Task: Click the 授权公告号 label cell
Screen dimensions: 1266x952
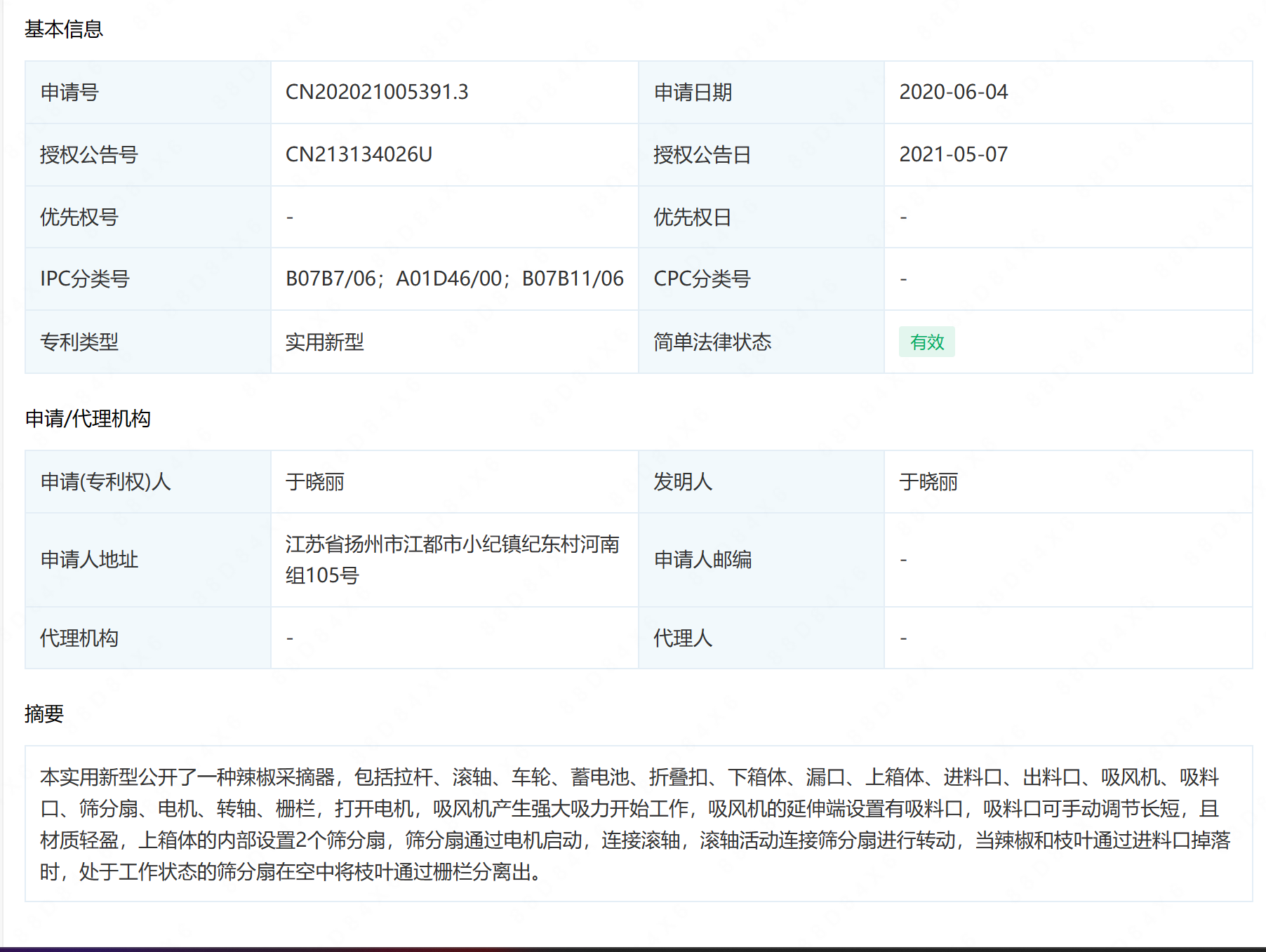Action: [x=148, y=154]
